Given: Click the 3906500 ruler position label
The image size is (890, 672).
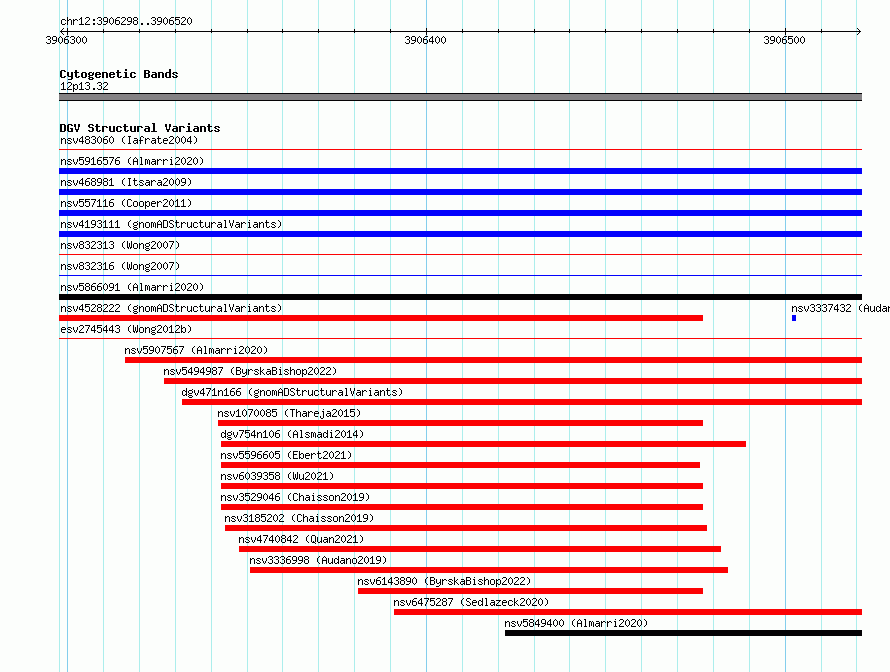Looking at the screenshot, I should 784,40.
